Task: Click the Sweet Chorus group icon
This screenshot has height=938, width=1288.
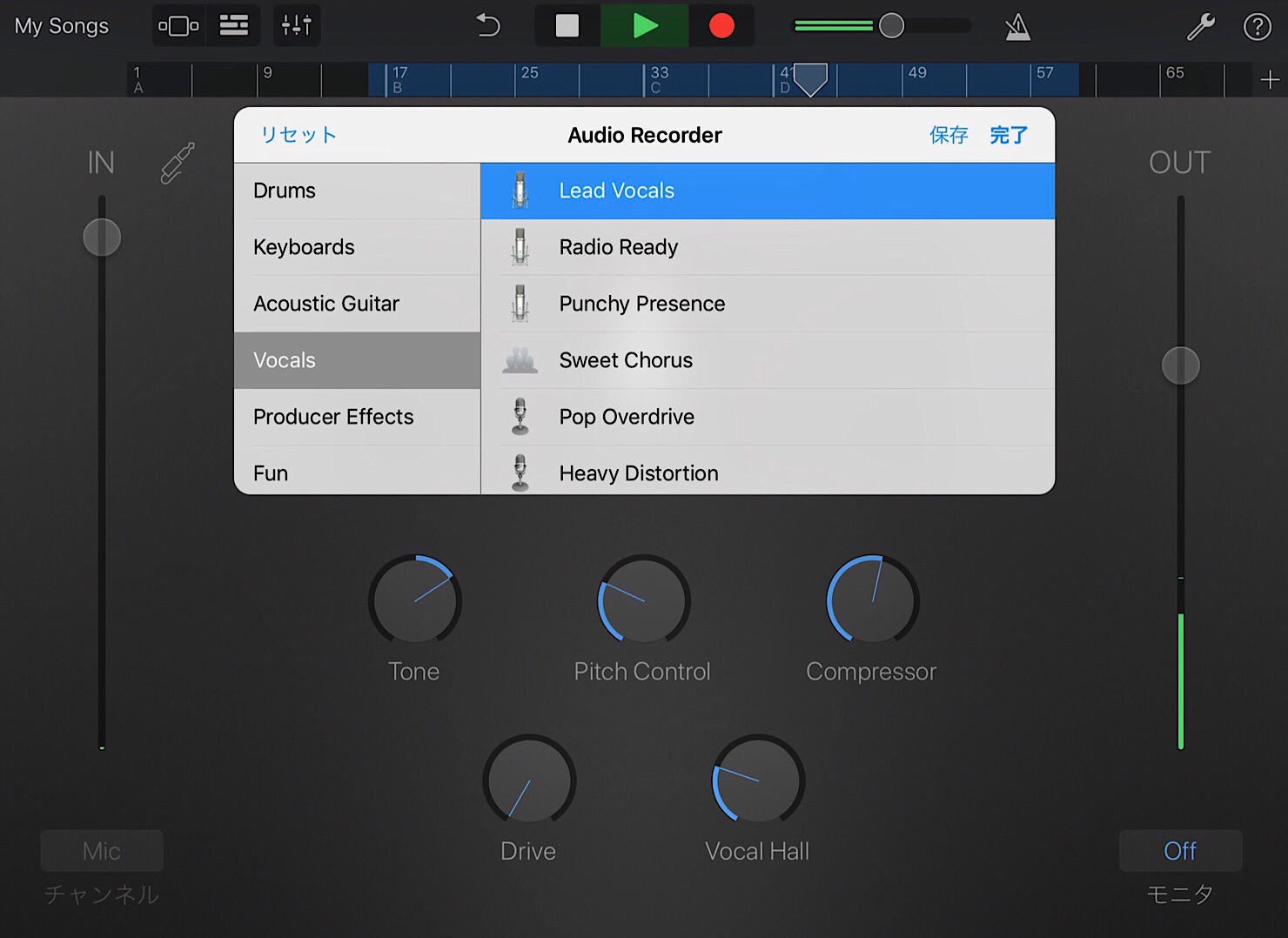Action: 520,360
